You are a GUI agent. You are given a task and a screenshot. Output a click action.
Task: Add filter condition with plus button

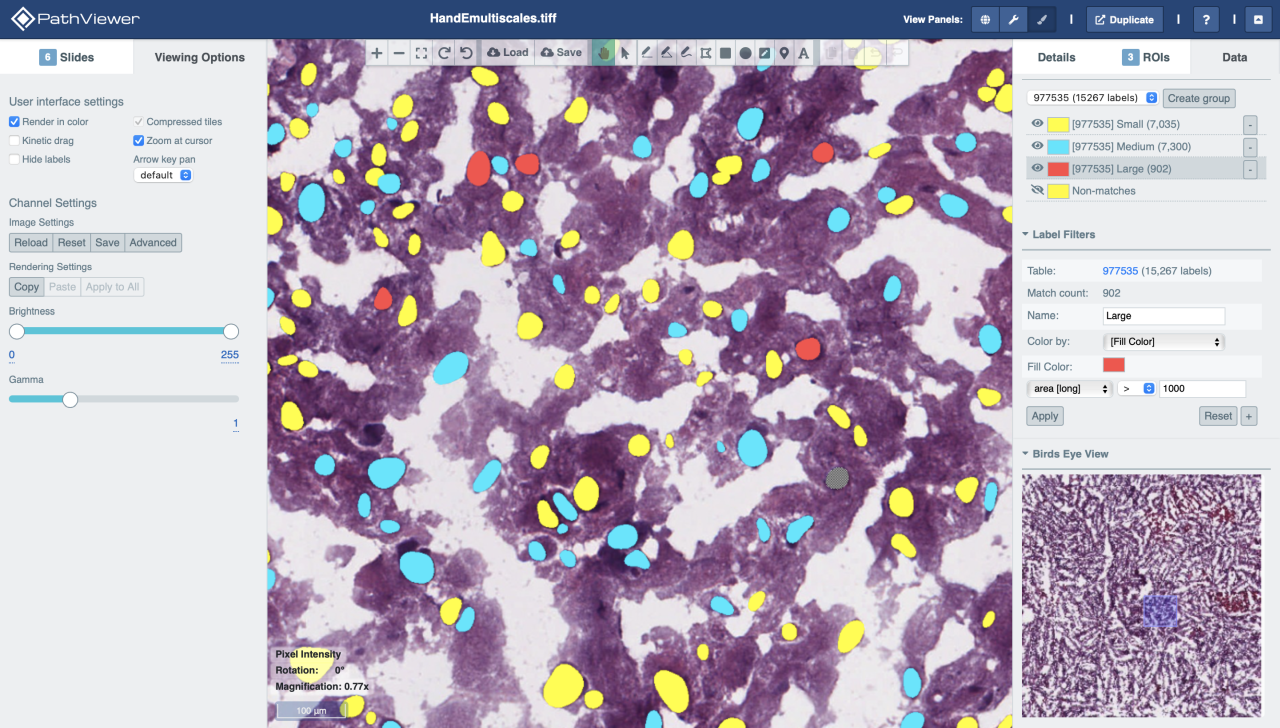coord(1249,416)
